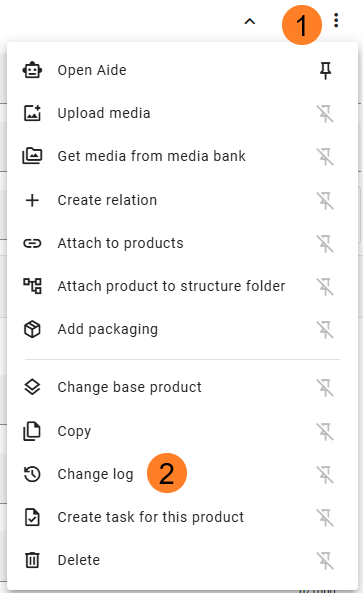This screenshot has width=363, height=593.
Task: Click the Attach to products link icon
Action: 33,243
